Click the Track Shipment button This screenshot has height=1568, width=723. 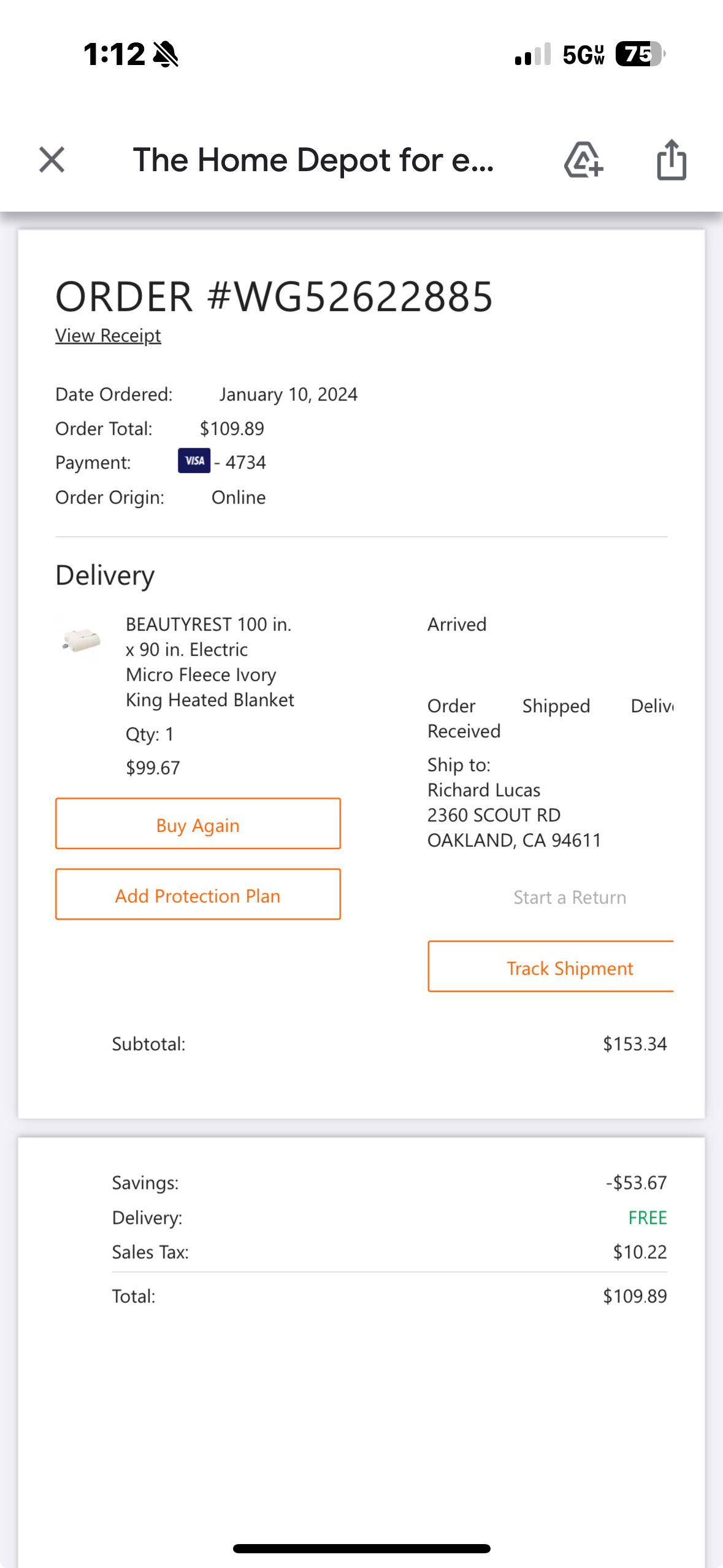(551, 967)
